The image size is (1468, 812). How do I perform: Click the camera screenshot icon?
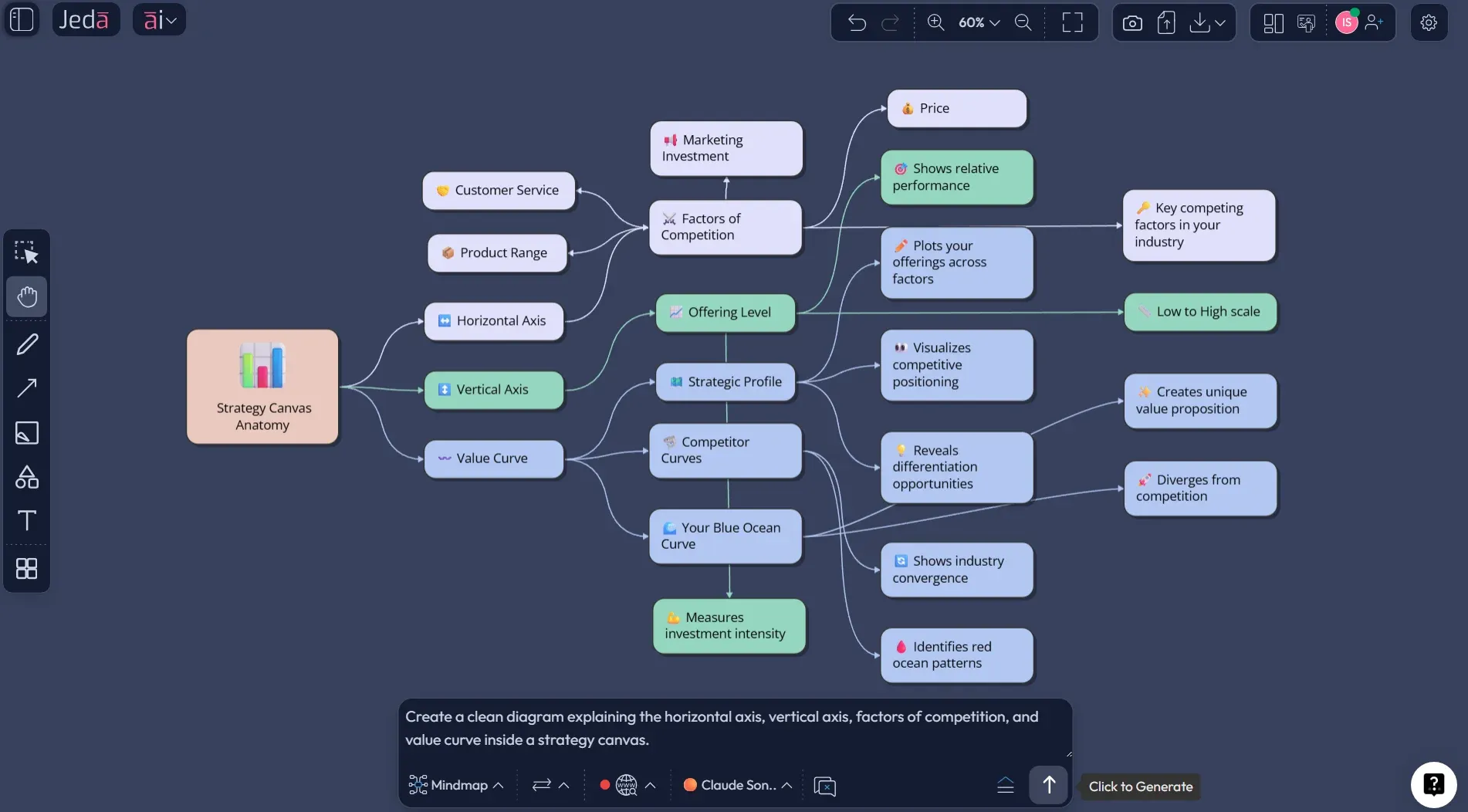click(1132, 22)
